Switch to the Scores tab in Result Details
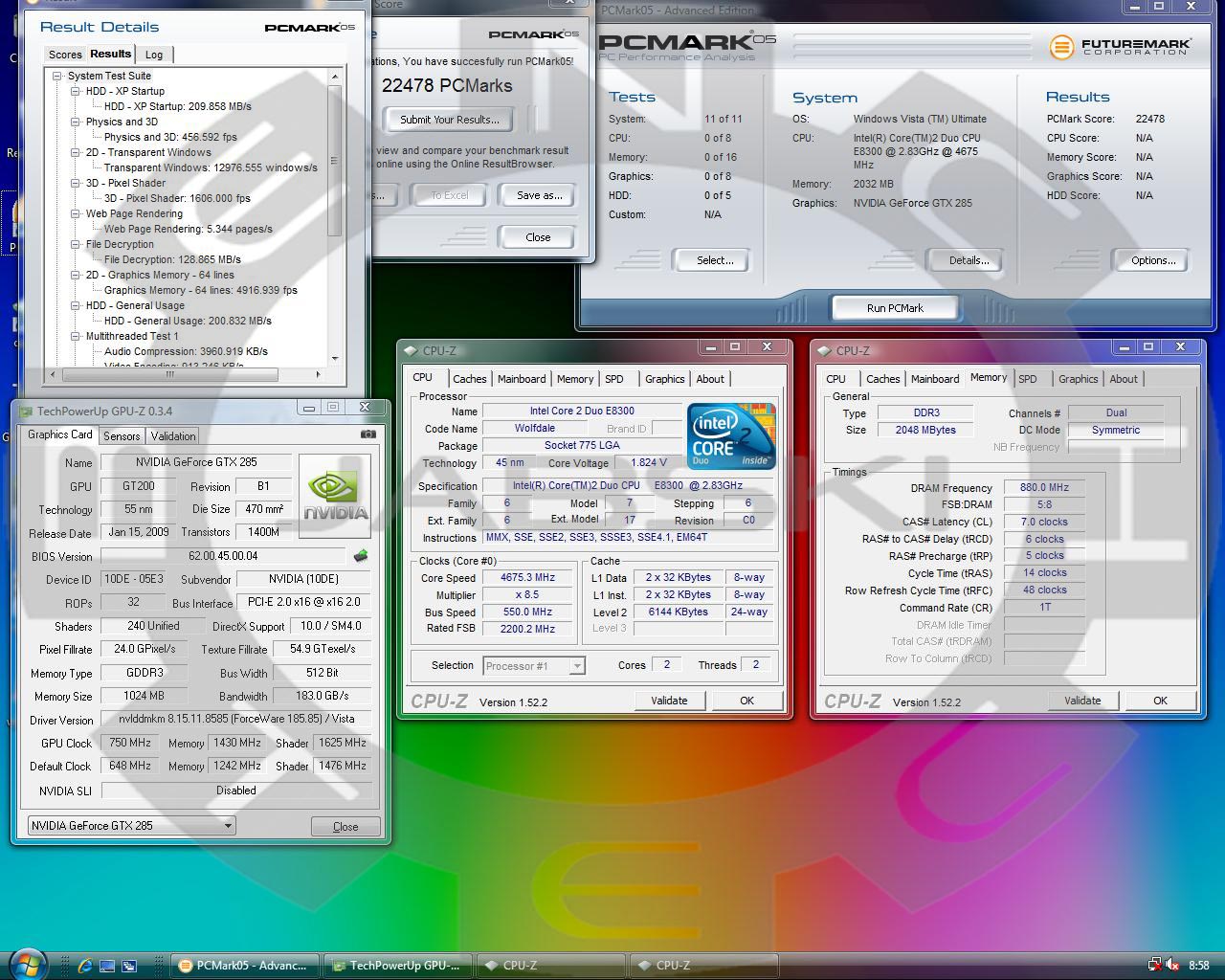1225x980 pixels. click(65, 55)
